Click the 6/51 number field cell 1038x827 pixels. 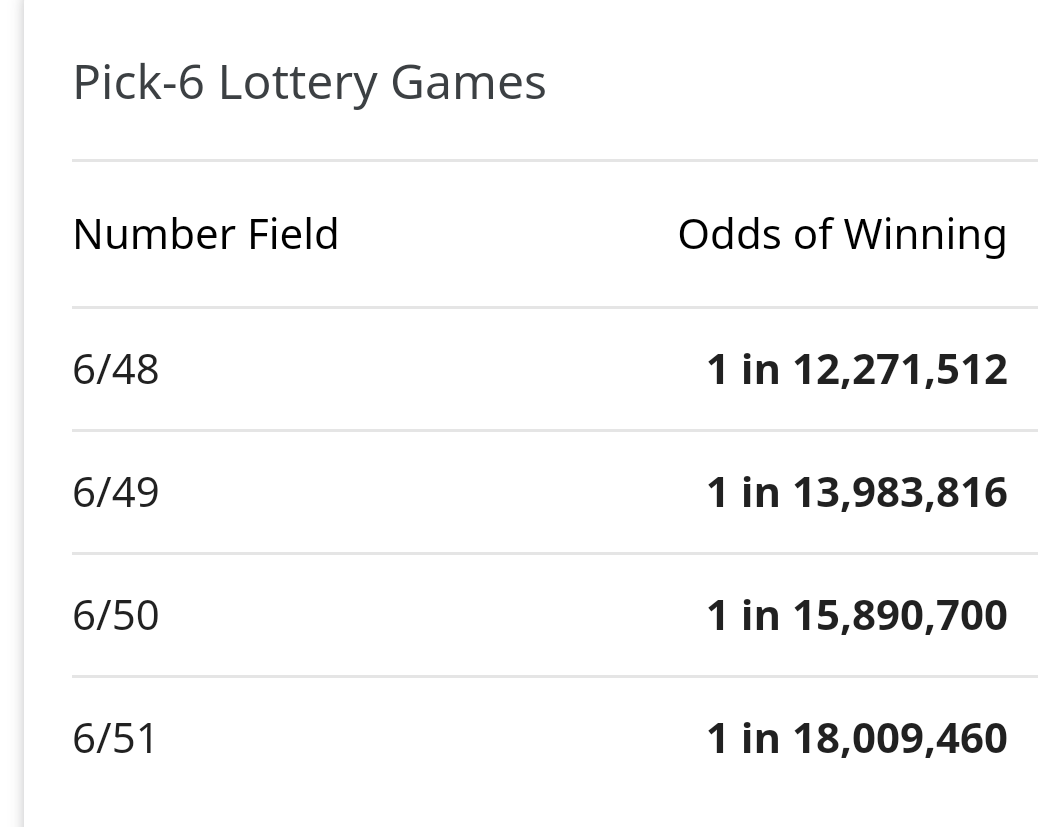114,739
